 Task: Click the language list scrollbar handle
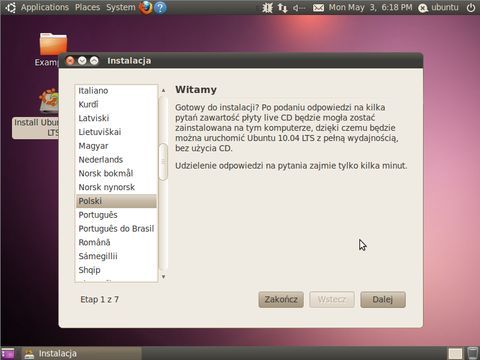coord(163,162)
